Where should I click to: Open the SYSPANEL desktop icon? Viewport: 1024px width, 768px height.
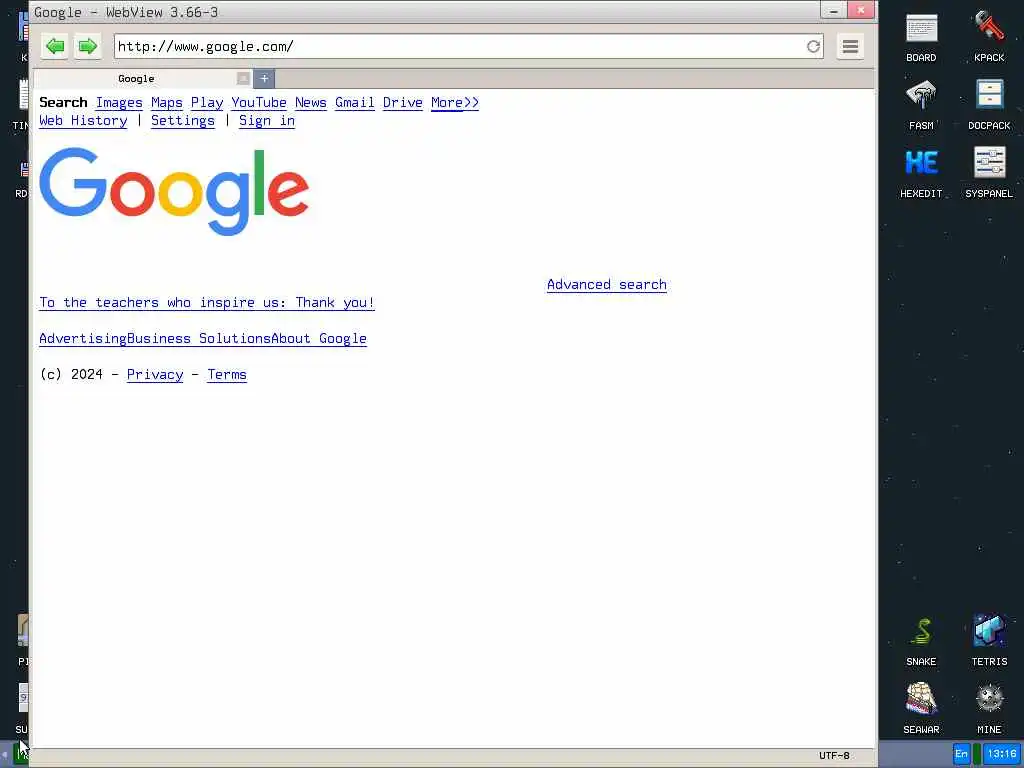(x=989, y=173)
